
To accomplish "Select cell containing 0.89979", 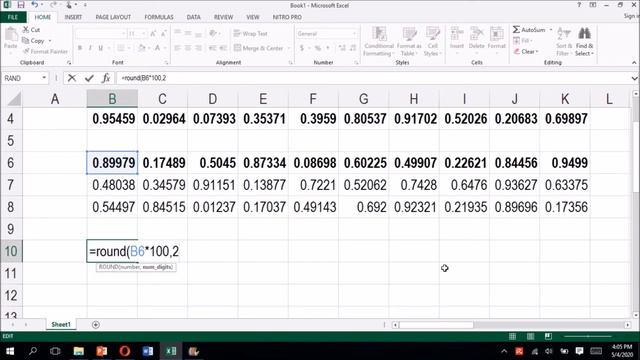I will (x=112, y=162).
